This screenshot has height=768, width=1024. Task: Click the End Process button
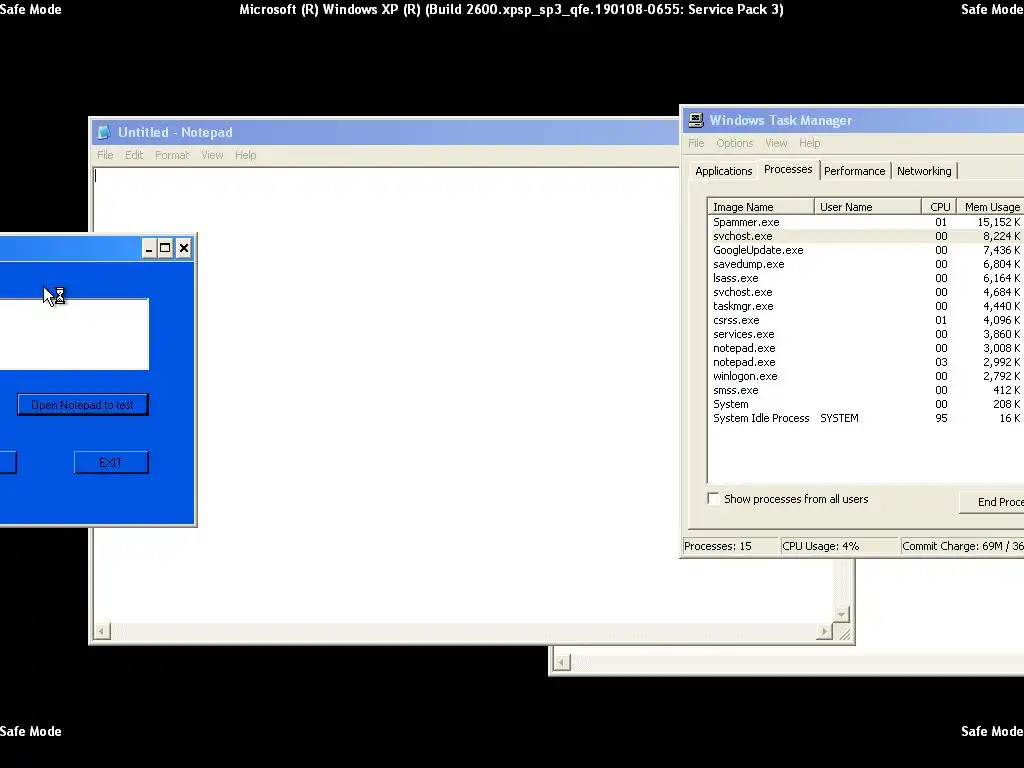pos(991,502)
